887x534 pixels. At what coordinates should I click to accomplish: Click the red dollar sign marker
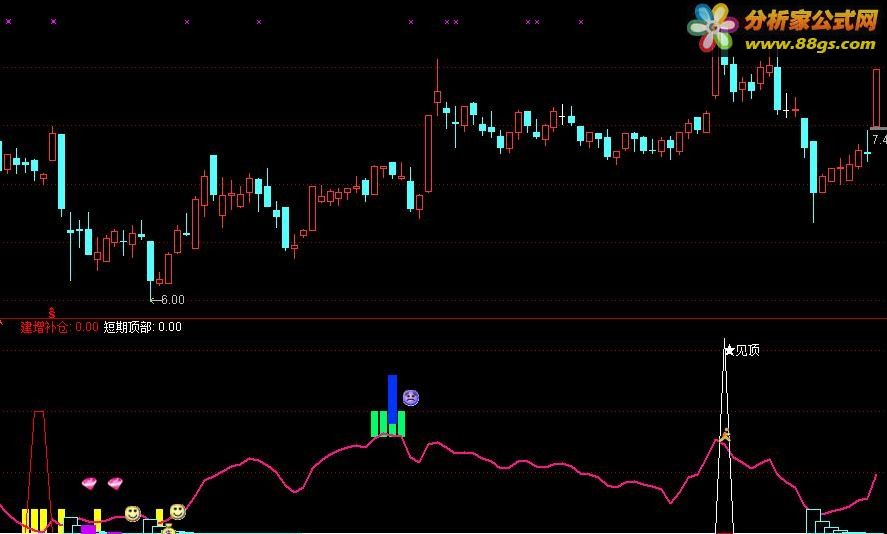point(52,312)
